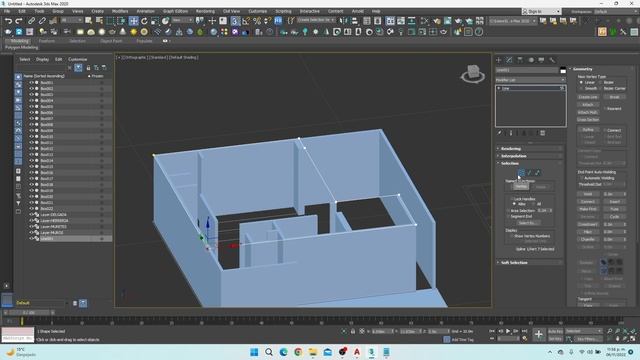Click the Fillet button
640x360 pixels.
(588, 232)
